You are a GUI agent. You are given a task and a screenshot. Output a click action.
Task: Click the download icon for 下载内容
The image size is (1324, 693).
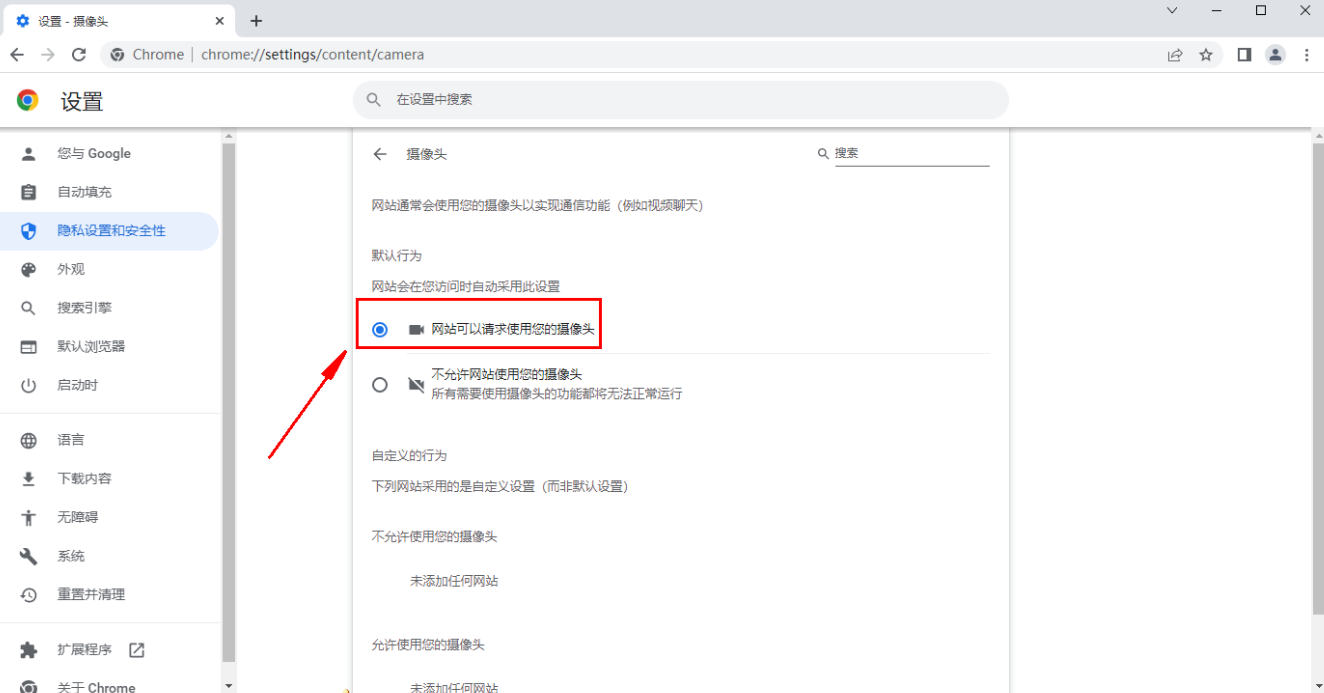(28, 479)
